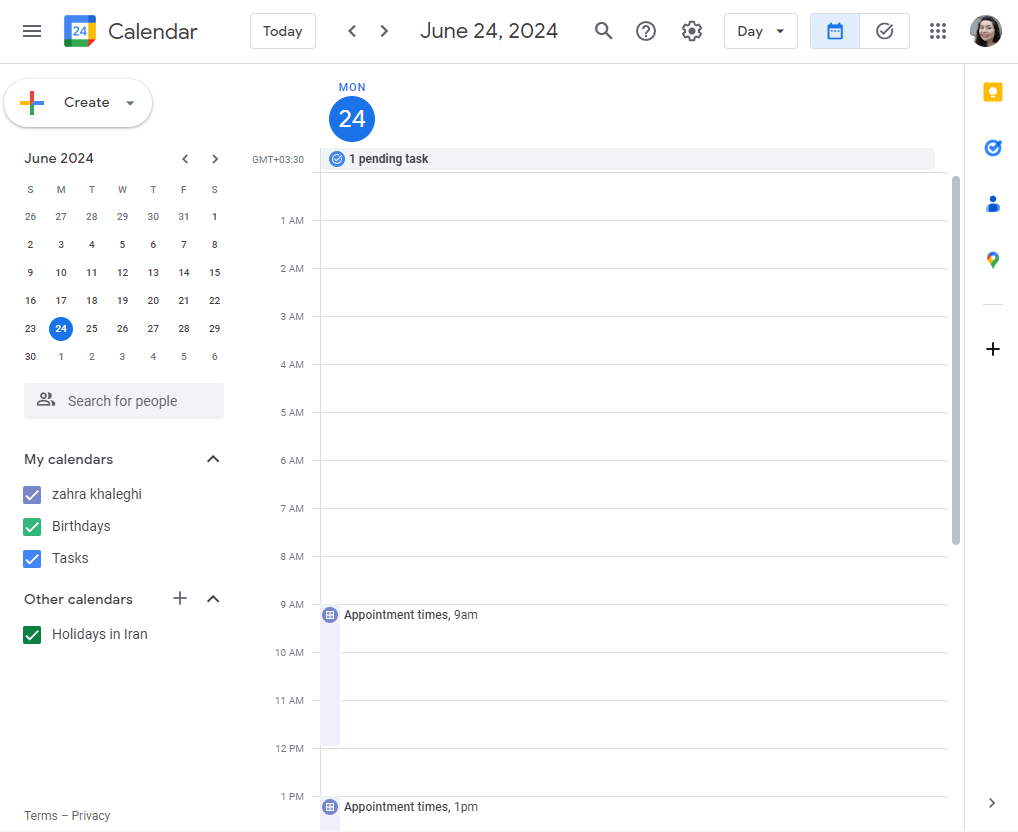Switch to the Tasks view tab
1018x832 pixels.
(x=884, y=31)
